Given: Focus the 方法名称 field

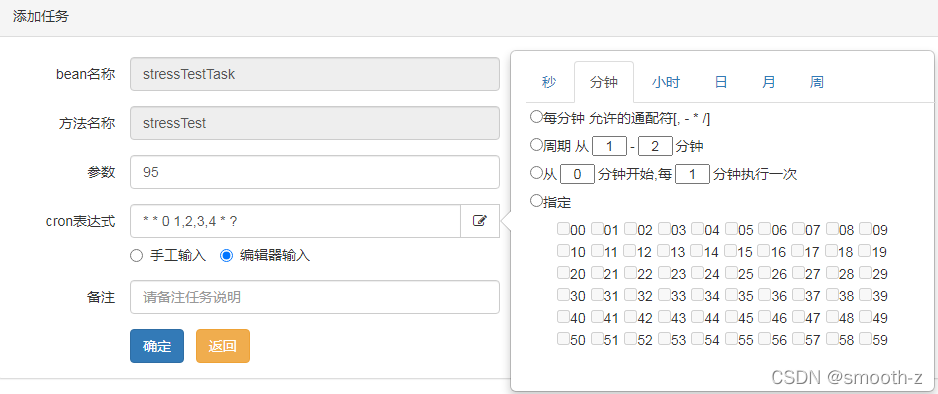Looking at the screenshot, I should click(x=315, y=123).
